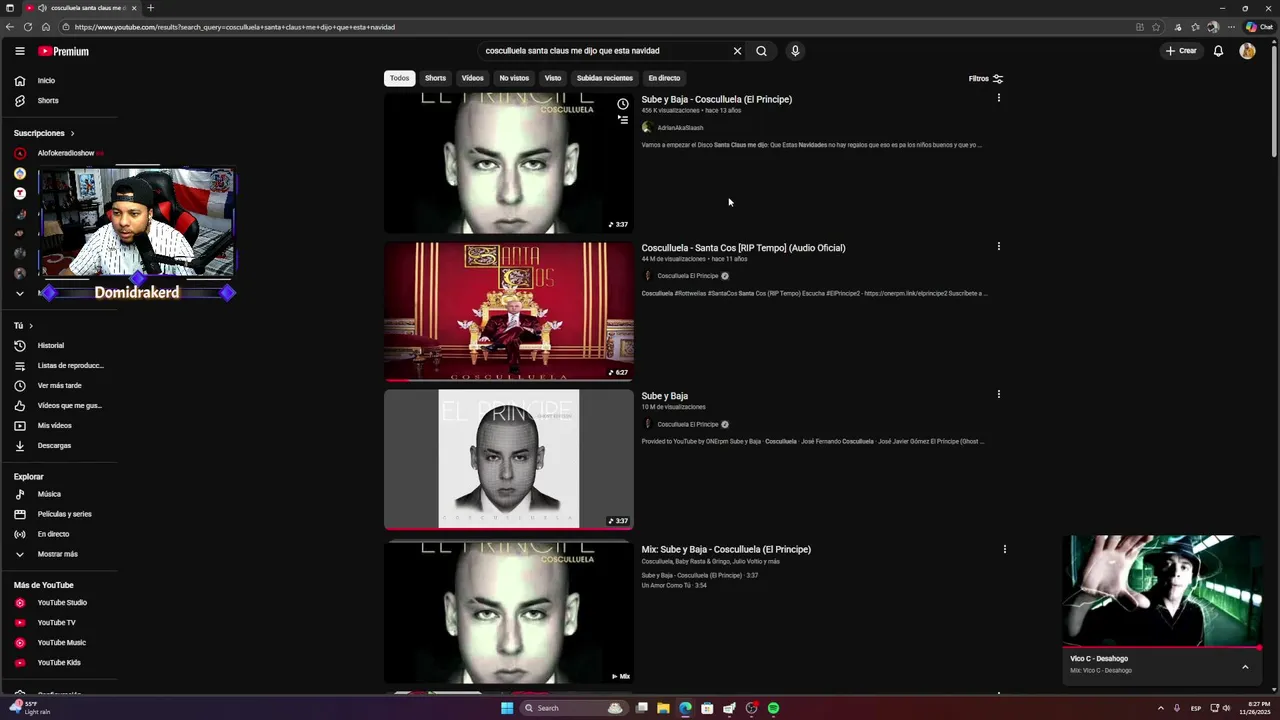This screenshot has width=1280, height=720.
Task: Start voice search with the microphone icon
Action: [x=795, y=51]
